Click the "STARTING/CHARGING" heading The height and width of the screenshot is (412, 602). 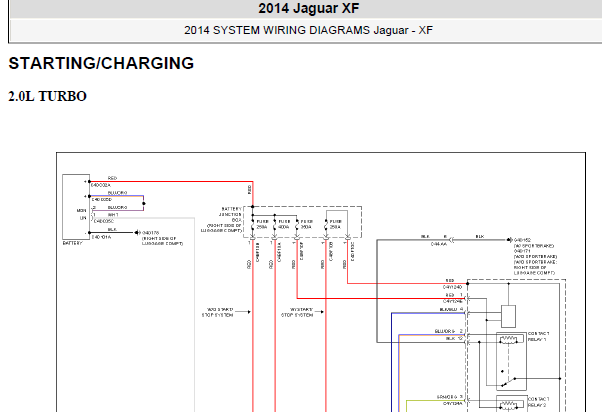pos(101,63)
